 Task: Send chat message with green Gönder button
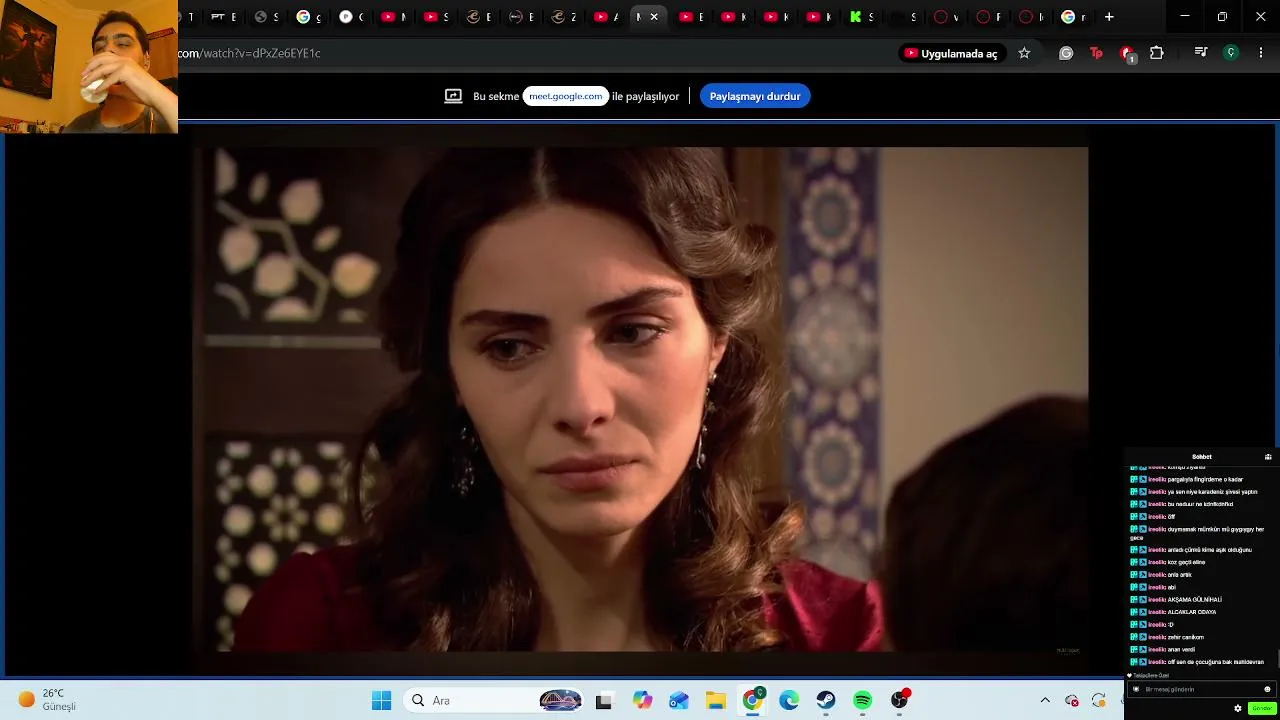(x=1262, y=708)
